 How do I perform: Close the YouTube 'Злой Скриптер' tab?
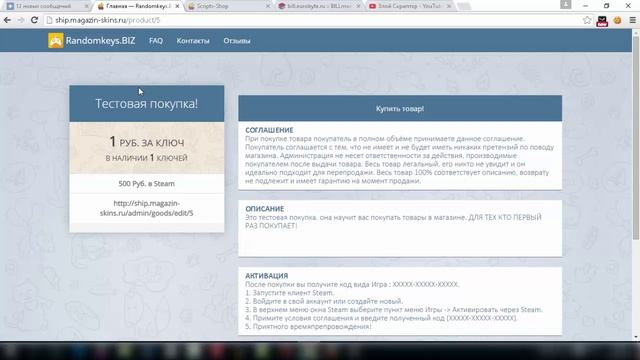pyautogui.click(x=449, y=6)
